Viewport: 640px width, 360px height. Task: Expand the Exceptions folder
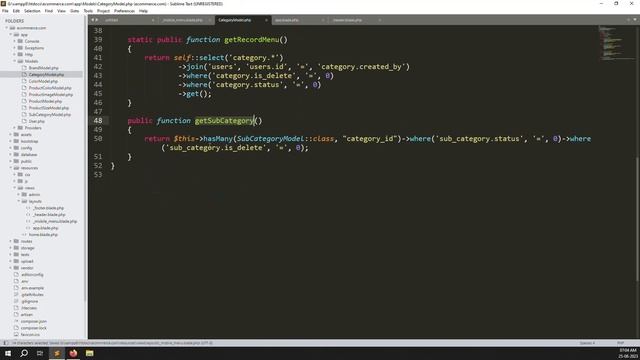pyautogui.click(x=15, y=48)
